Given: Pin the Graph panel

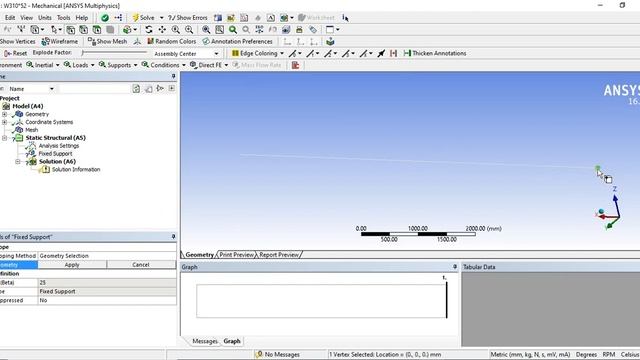Looking at the screenshot, I should click(455, 267).
